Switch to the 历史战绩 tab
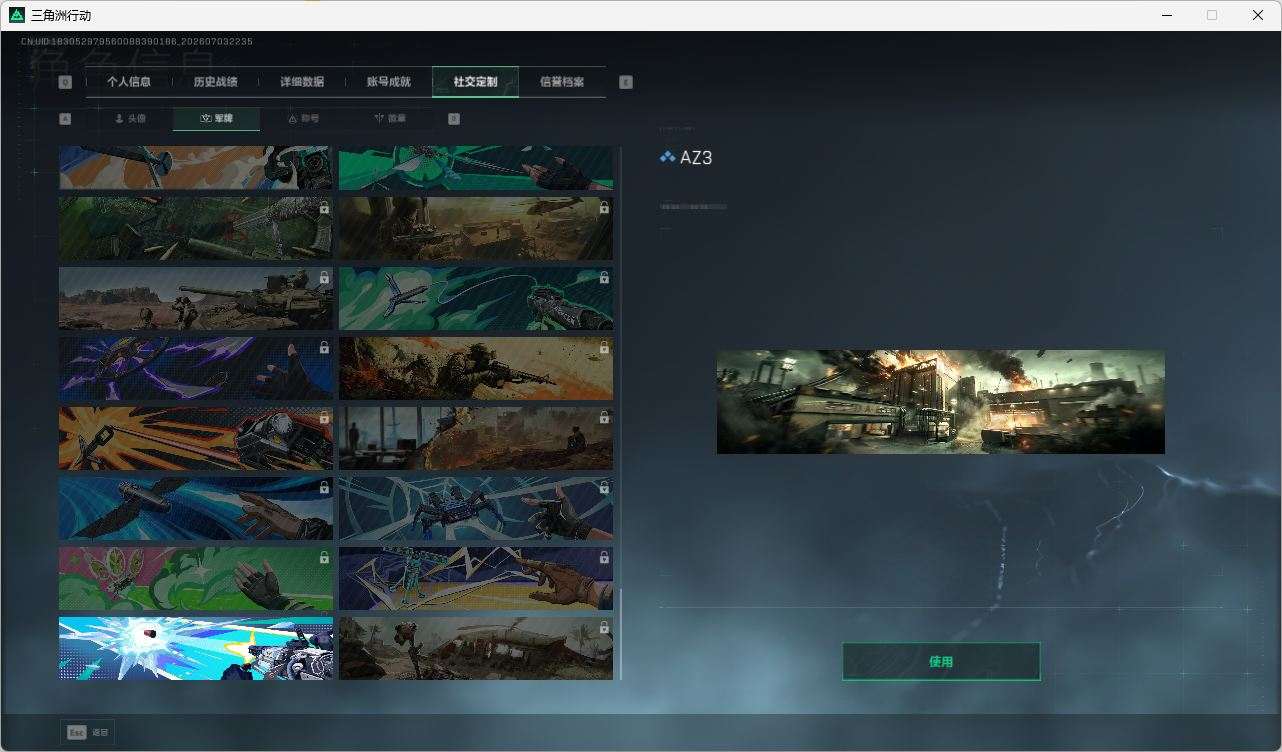 (x=215, y=82)
